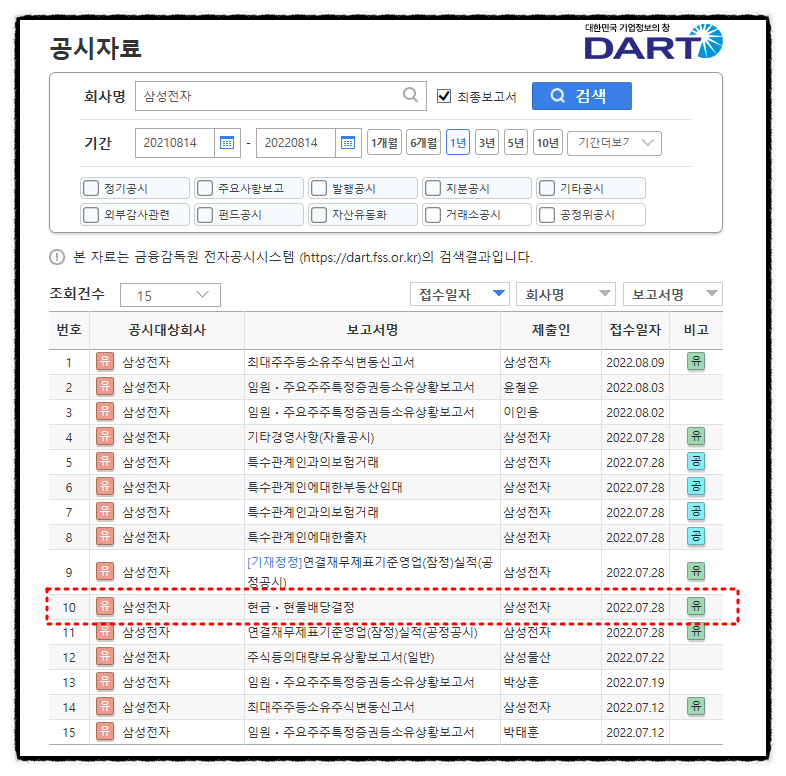Click start date field 20210814

(x=175, y=143)
